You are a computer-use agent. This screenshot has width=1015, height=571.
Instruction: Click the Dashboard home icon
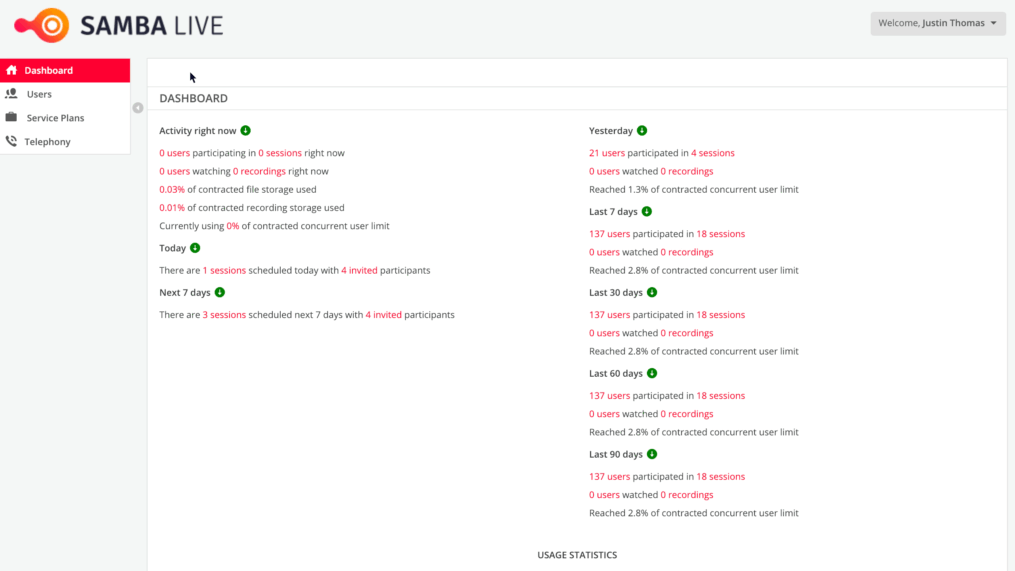click(12, 70)
